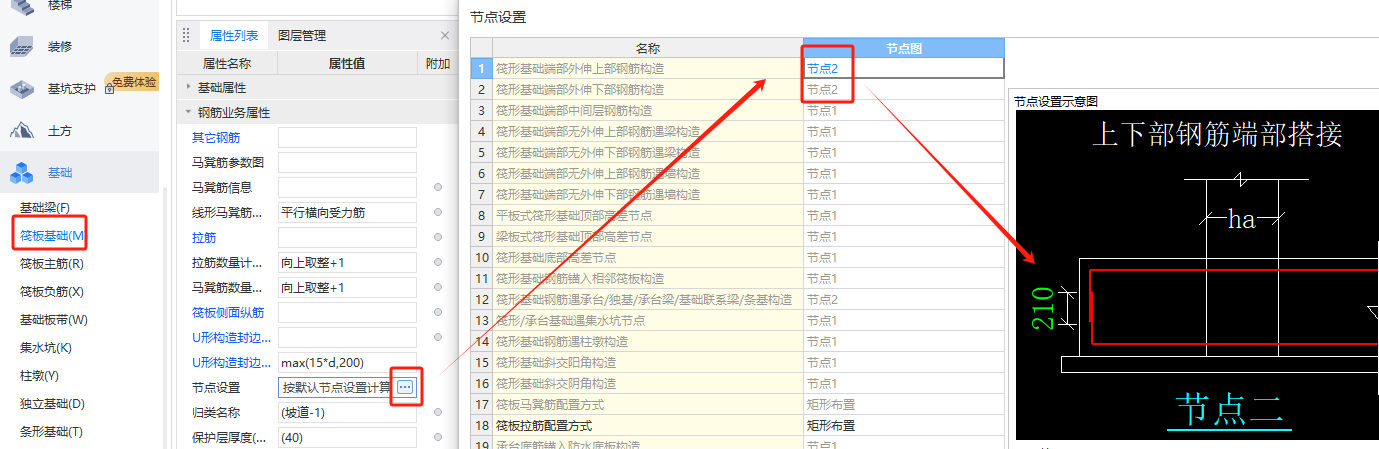Open 矩形布置 for 筏板拉筋配置方式

[x=903, y=425]
